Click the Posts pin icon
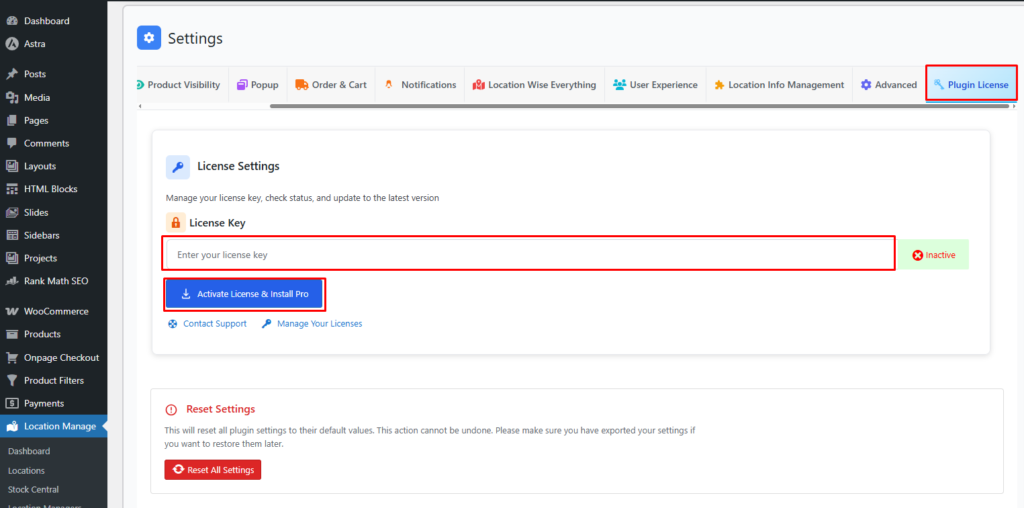The width and height of the screenshot is (1024, 508). tap(12, 74)
